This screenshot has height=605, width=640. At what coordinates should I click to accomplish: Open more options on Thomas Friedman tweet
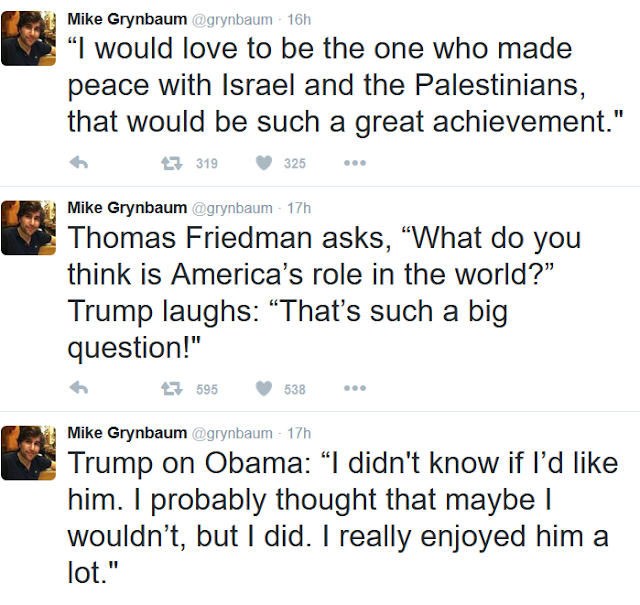coord(355,388)
